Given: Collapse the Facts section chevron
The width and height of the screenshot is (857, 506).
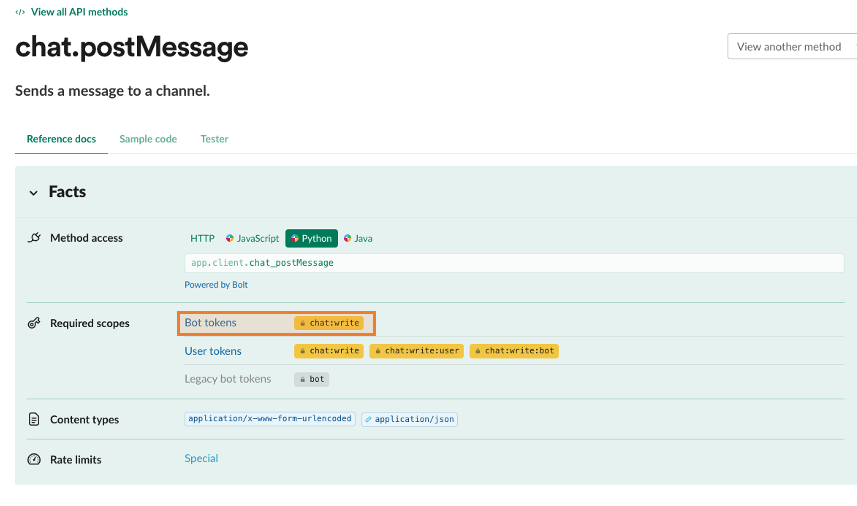Looking at the screenshot, I should pyautogui.click(x=33, y=193).
